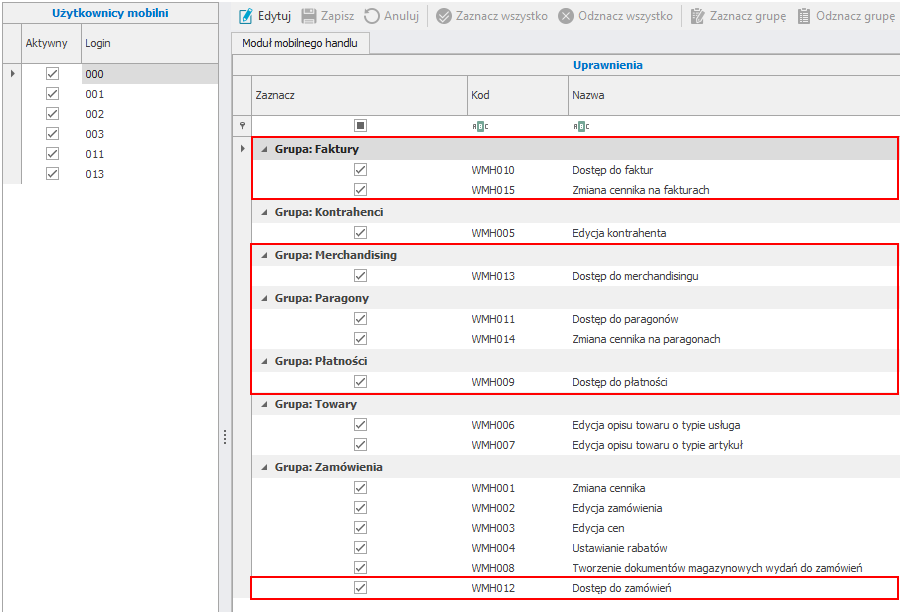Select user login 011 in the list
The image size is (900, 612).
pyautogui.click(x=95, y=154)
